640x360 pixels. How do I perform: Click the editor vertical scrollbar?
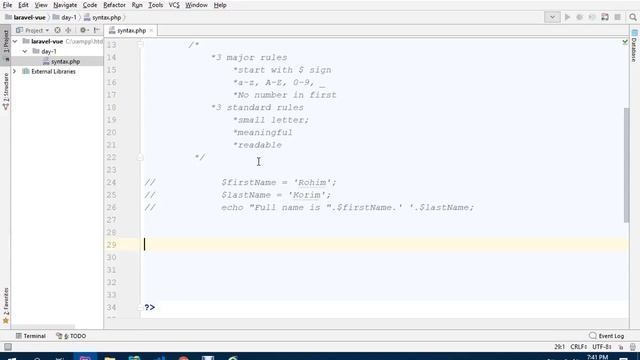(x=626, y=165)
